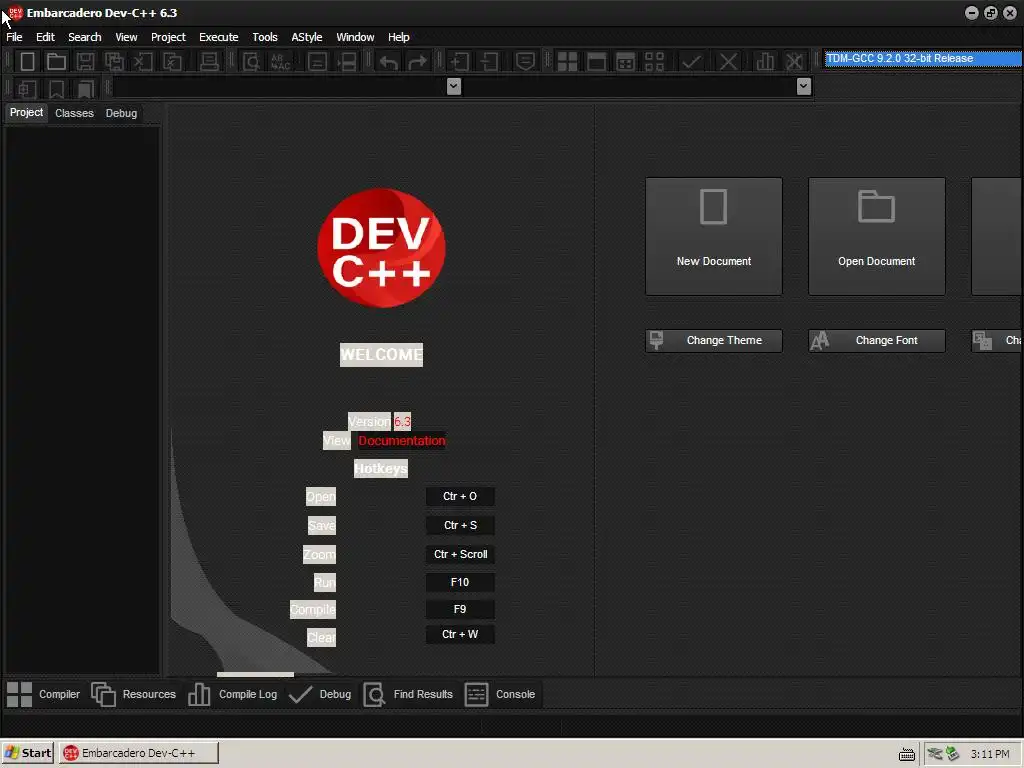Click the Goto Bookmark toolbar icon
The width and height of the screenshot is (1024, 768).
click(x=86, y=88)
